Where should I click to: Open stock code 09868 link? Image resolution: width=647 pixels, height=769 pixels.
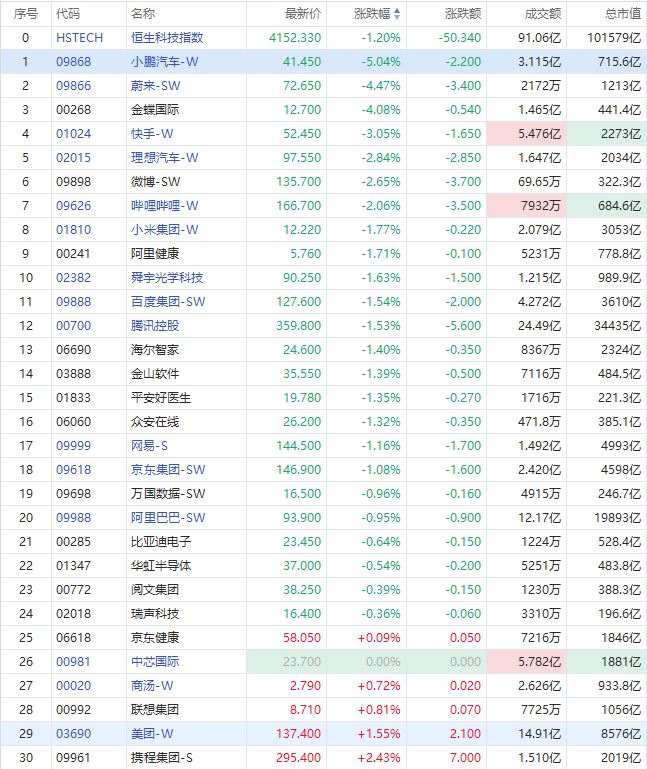[x=74, y=62]
